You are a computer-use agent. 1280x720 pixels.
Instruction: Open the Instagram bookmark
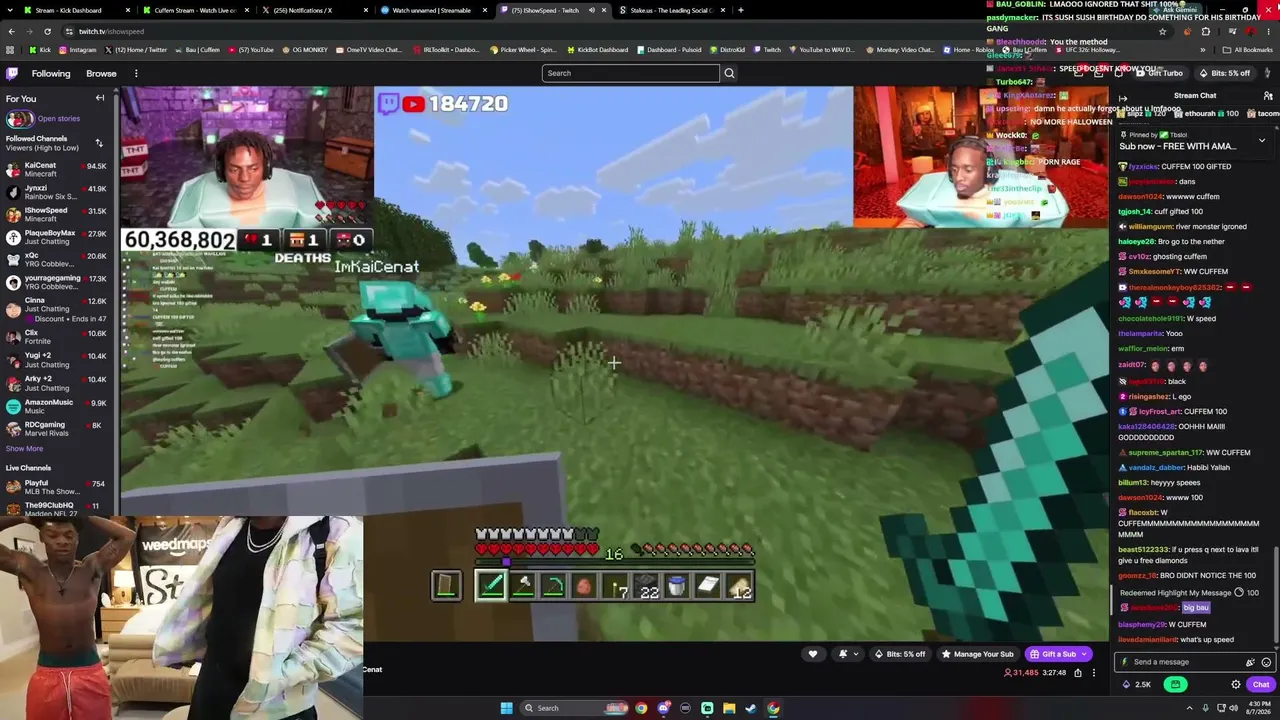78,49
